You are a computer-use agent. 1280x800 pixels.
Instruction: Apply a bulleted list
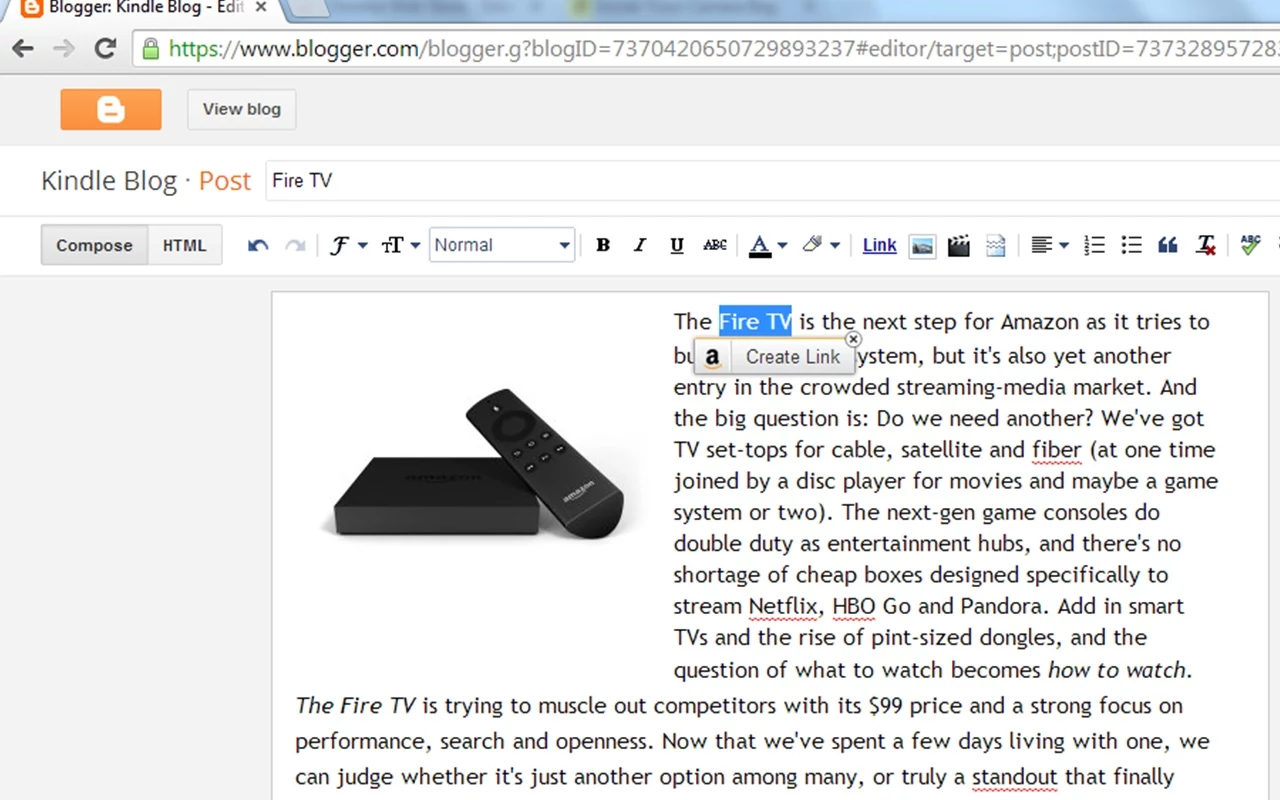(1131, 245)
